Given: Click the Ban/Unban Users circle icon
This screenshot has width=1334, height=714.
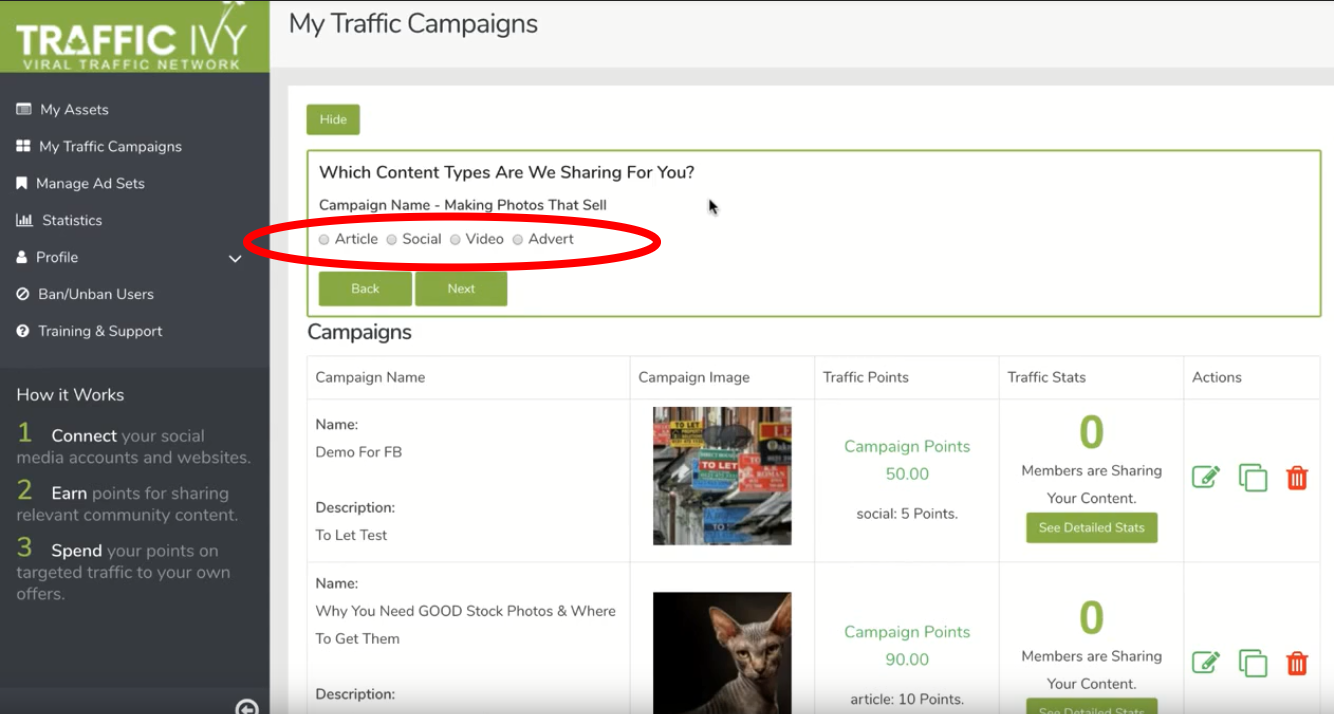Looking at the screenshot, I should (x=23, y=294).
